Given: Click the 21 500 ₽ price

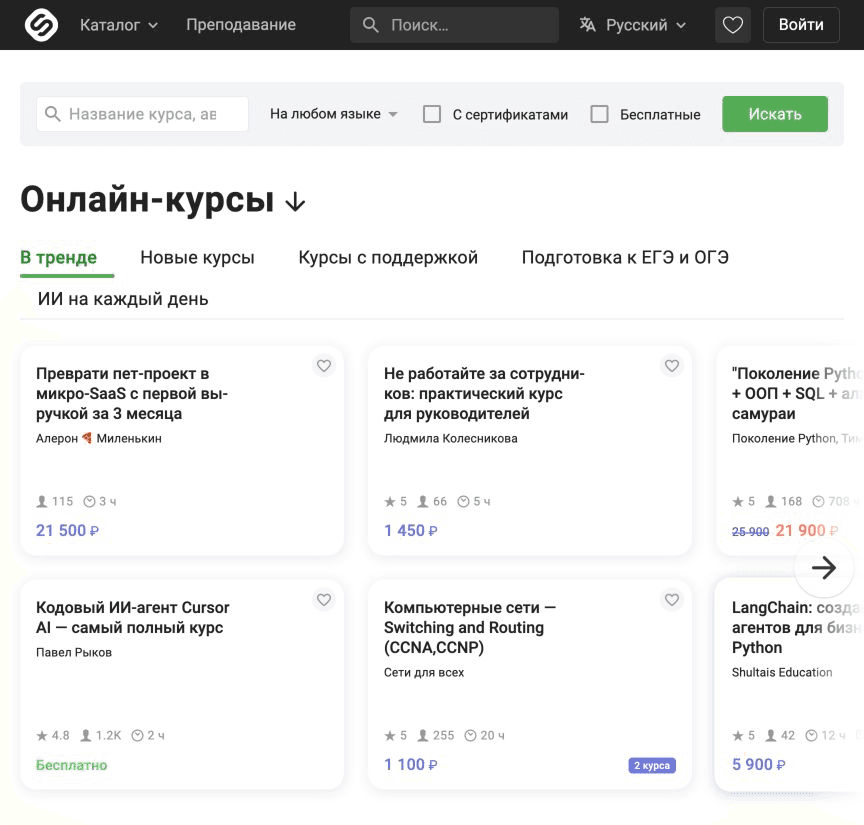Looking at the screenshot, I should (67, 531).
